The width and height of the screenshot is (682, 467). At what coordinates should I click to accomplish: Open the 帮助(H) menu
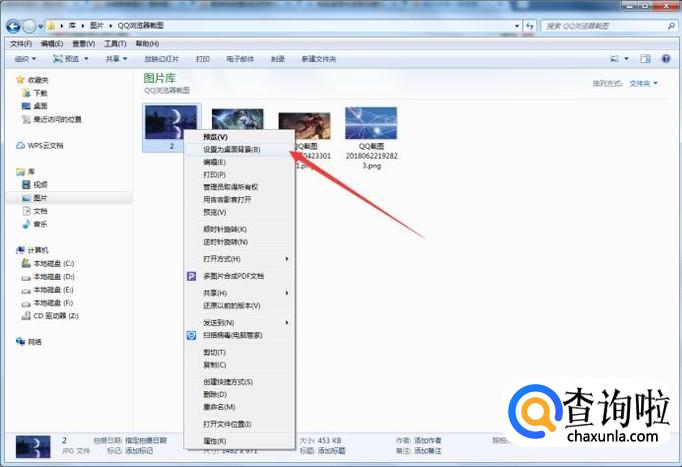tap(147, 44)
